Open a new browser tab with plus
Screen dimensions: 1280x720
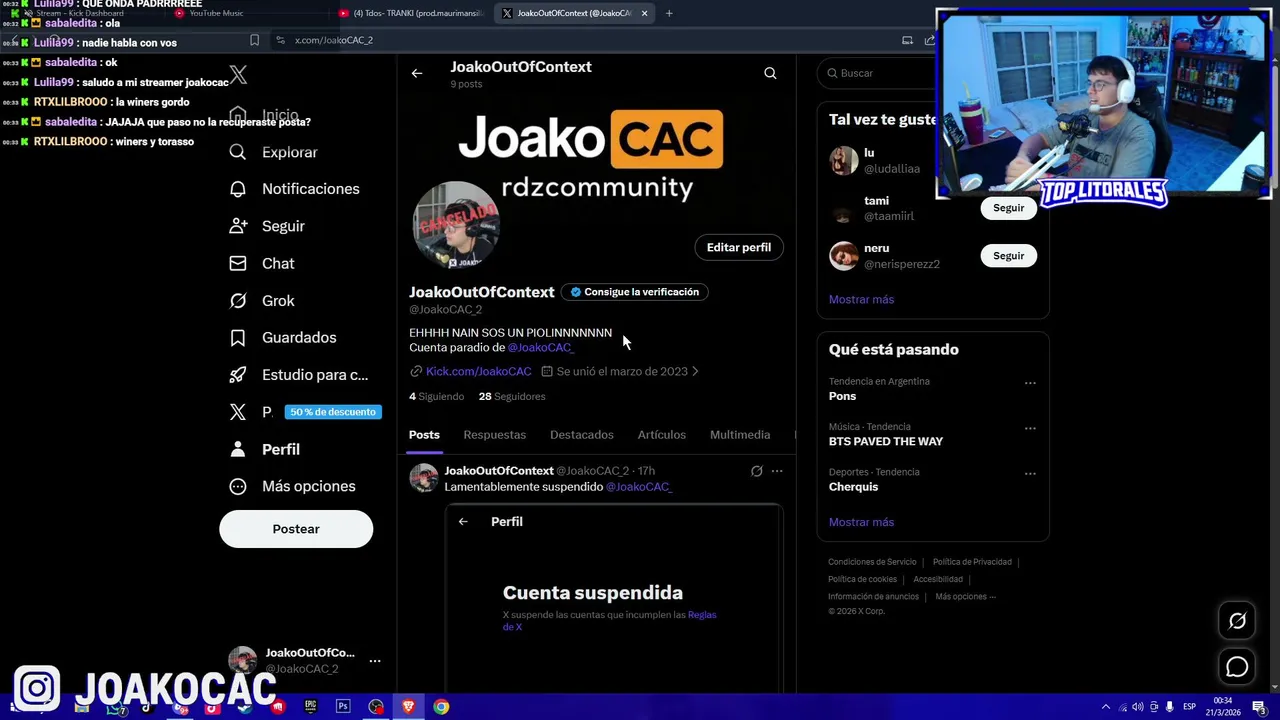coord(669,13)
